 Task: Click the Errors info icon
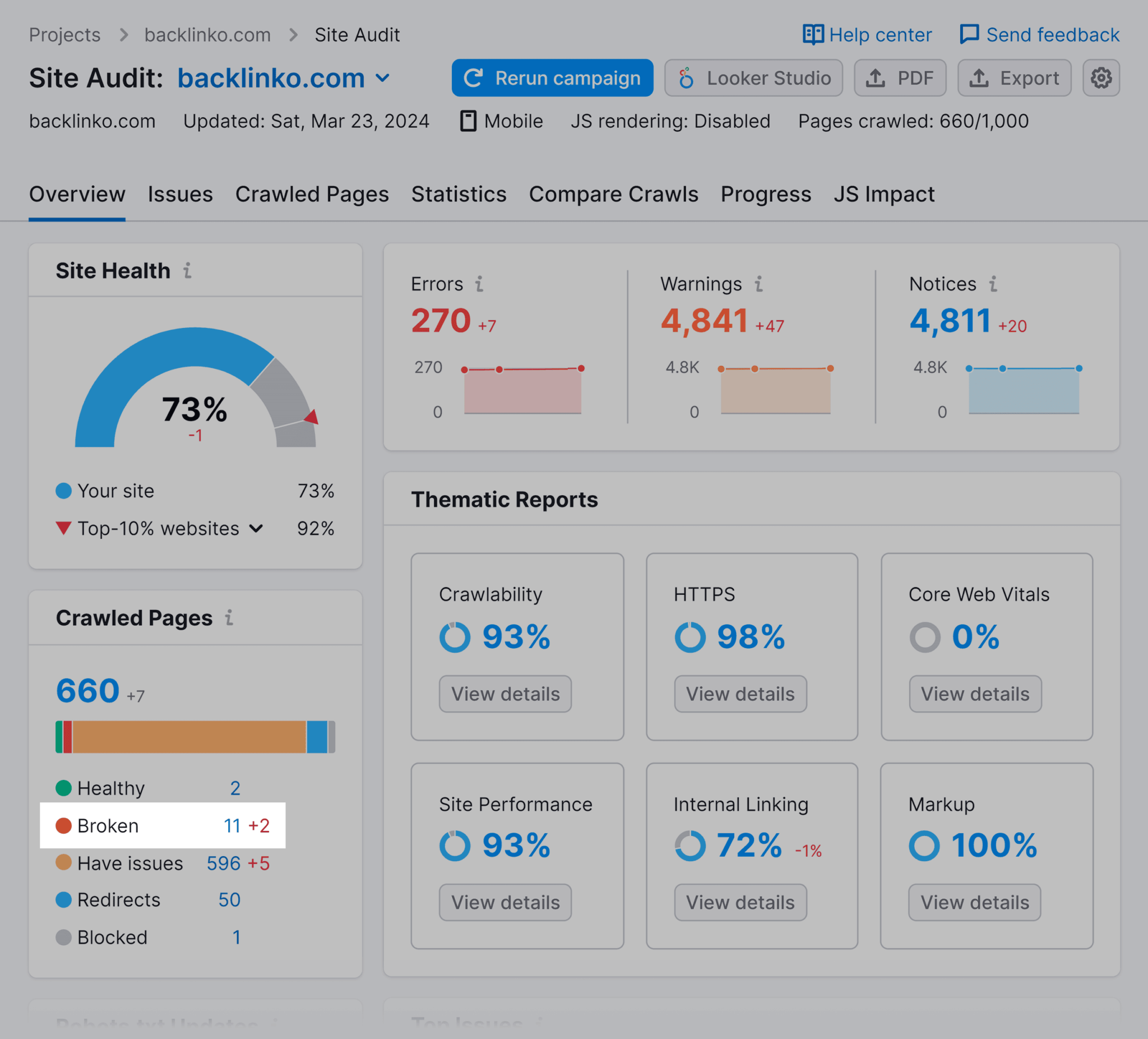click(x=479, y=284)
